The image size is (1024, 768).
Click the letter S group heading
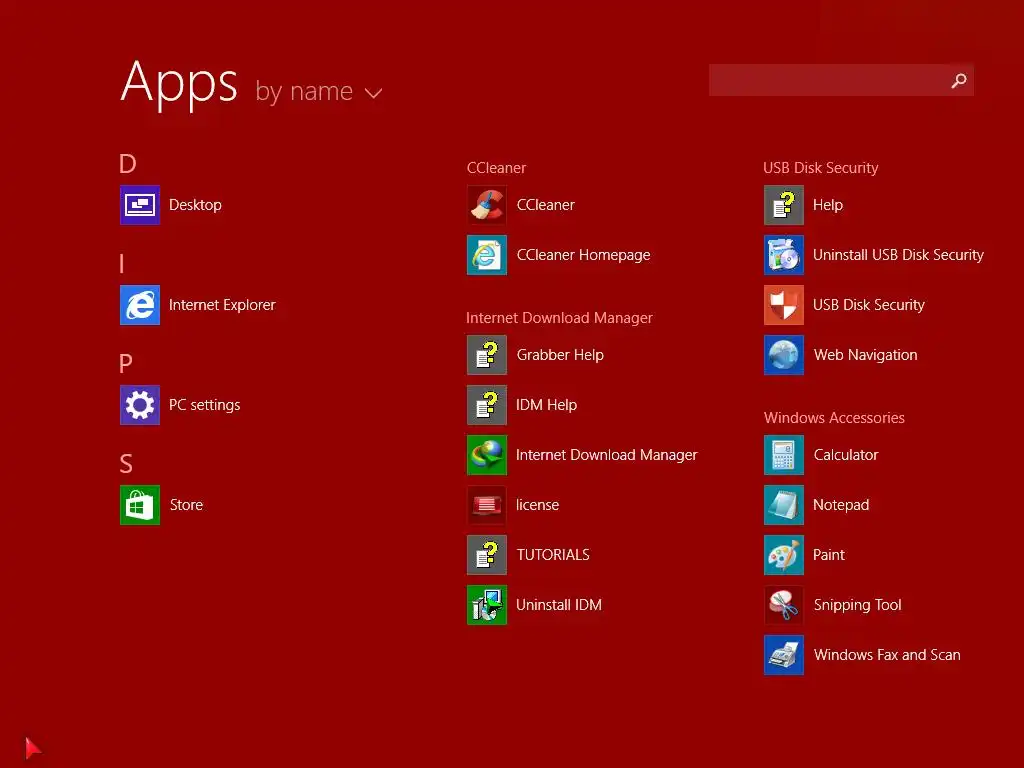(x=126, y=464)
